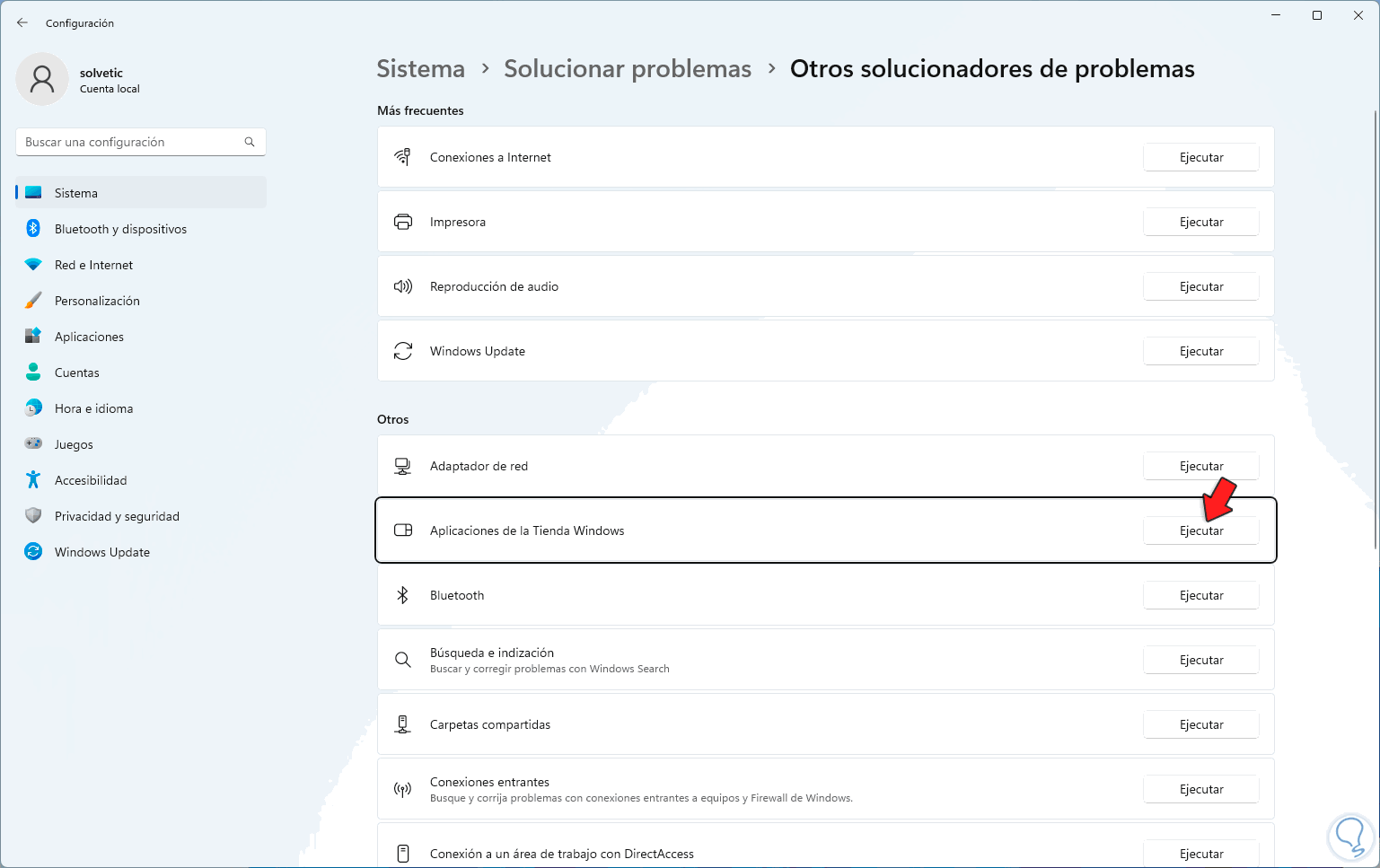
Task: Focus the Buscar una configuración search box
Action: (x=130, y=142)
